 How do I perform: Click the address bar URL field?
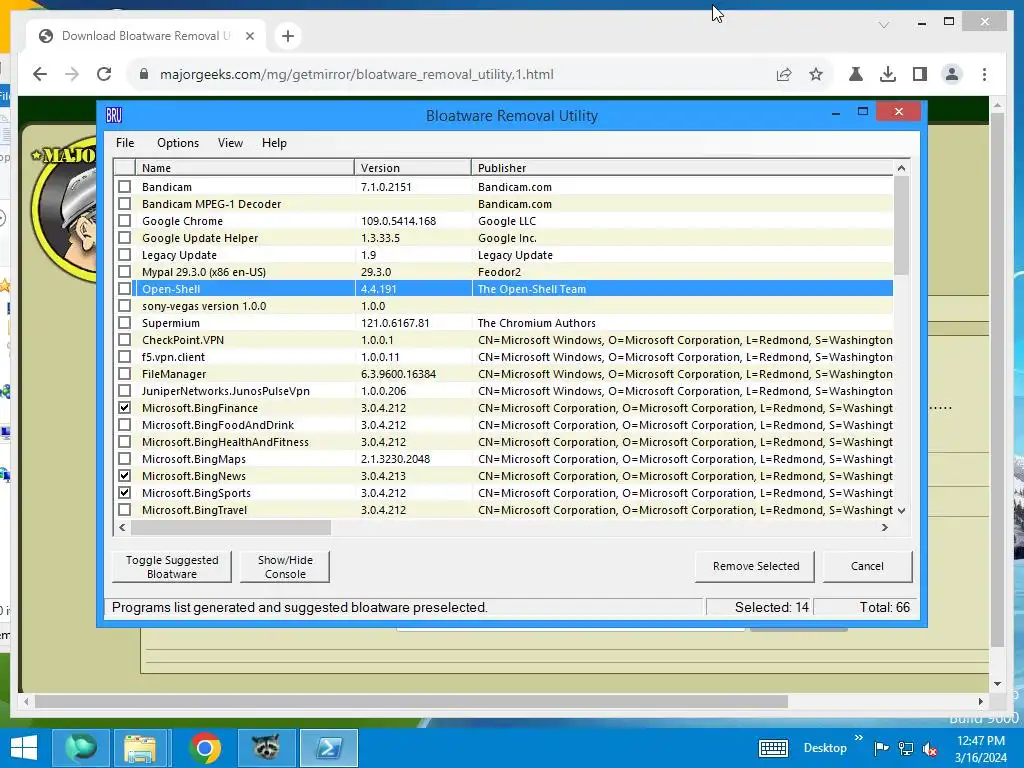coord(357,74)
